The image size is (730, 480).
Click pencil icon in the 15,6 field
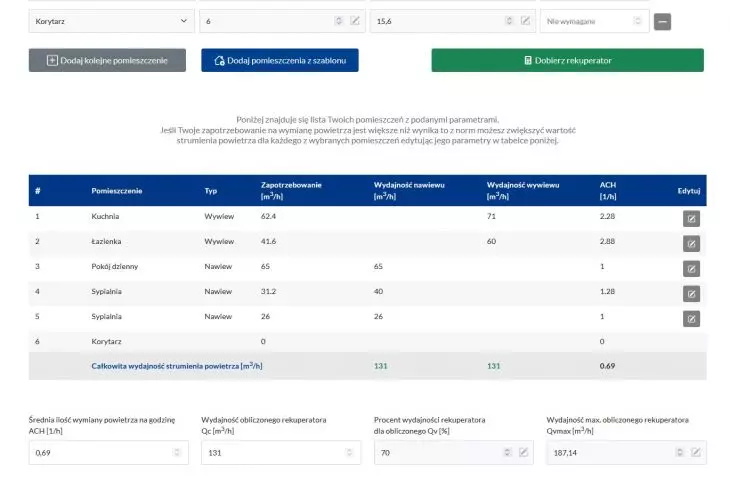[x=525, y=20]
